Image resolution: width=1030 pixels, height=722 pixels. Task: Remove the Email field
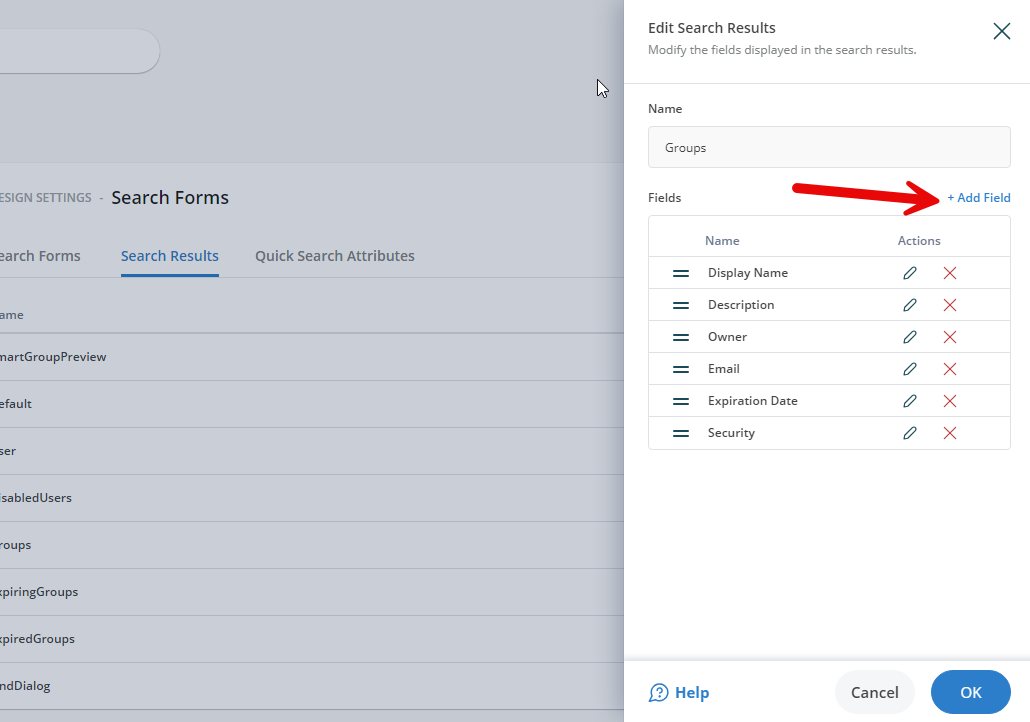949,368
